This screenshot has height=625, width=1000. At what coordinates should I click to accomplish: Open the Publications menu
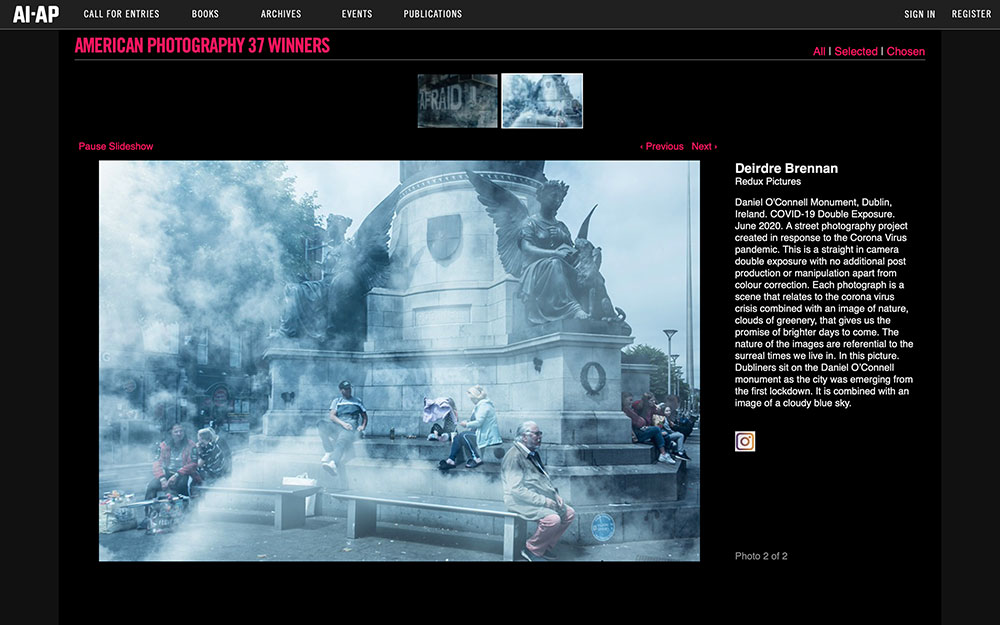tap(432, 14)
